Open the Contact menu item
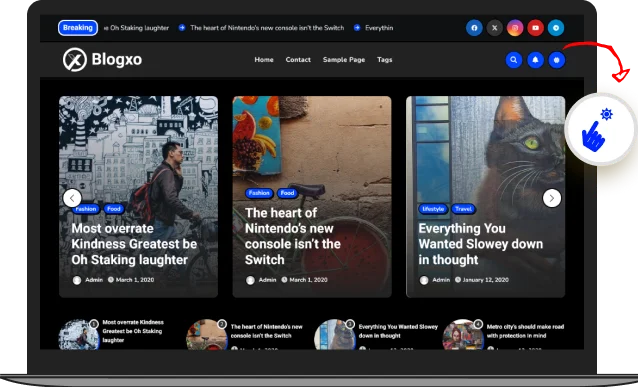The width and height of the screenshot is (638, 387). [298, 59]
